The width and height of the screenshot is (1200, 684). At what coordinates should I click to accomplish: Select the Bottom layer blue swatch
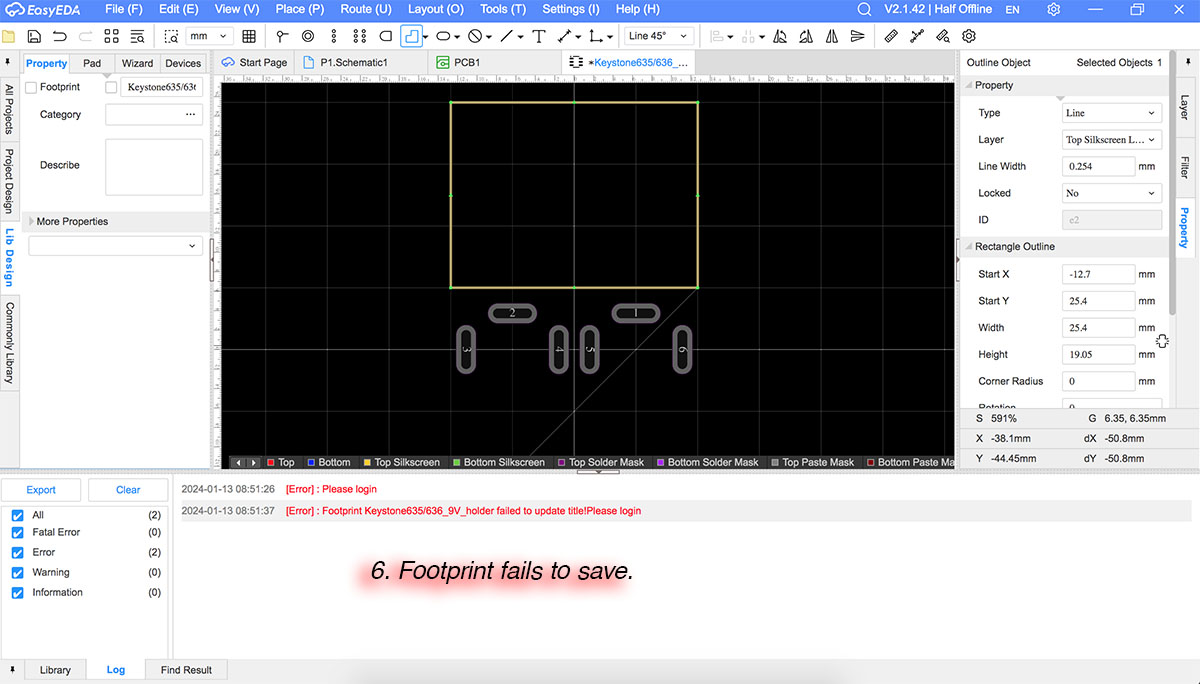pyautogui.click(x=311, y=462)
